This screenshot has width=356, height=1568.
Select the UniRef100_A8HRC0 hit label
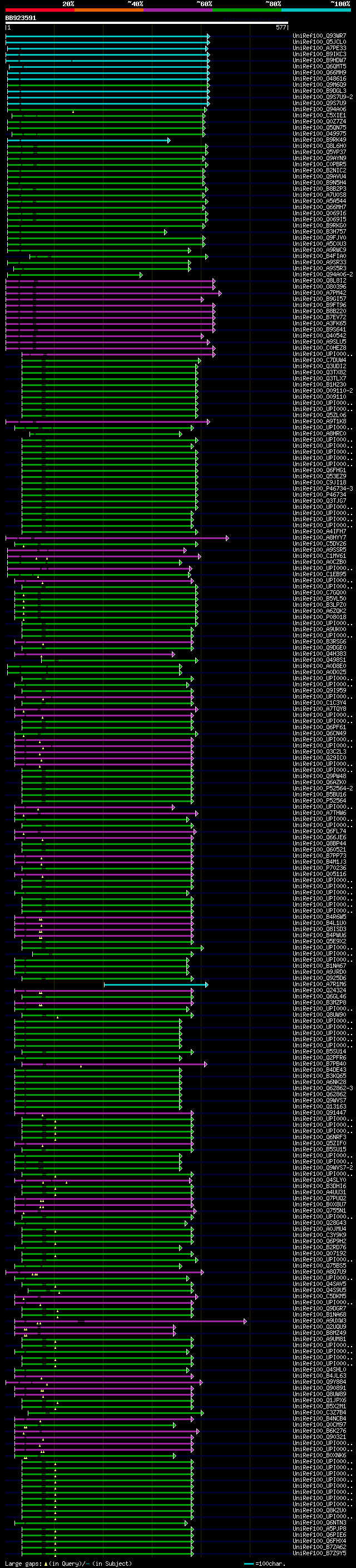[x=319, y=433]
